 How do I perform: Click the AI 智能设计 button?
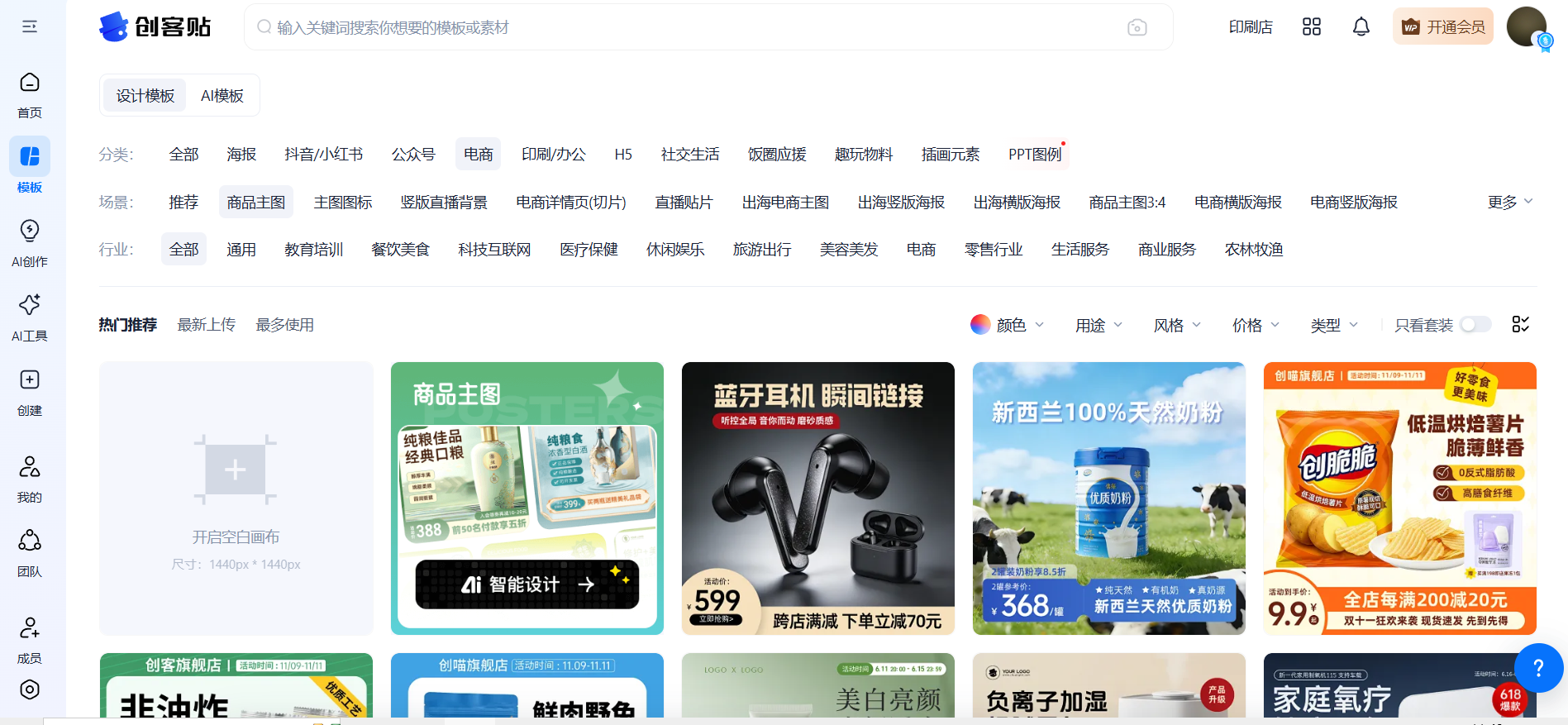pos(527,584)
